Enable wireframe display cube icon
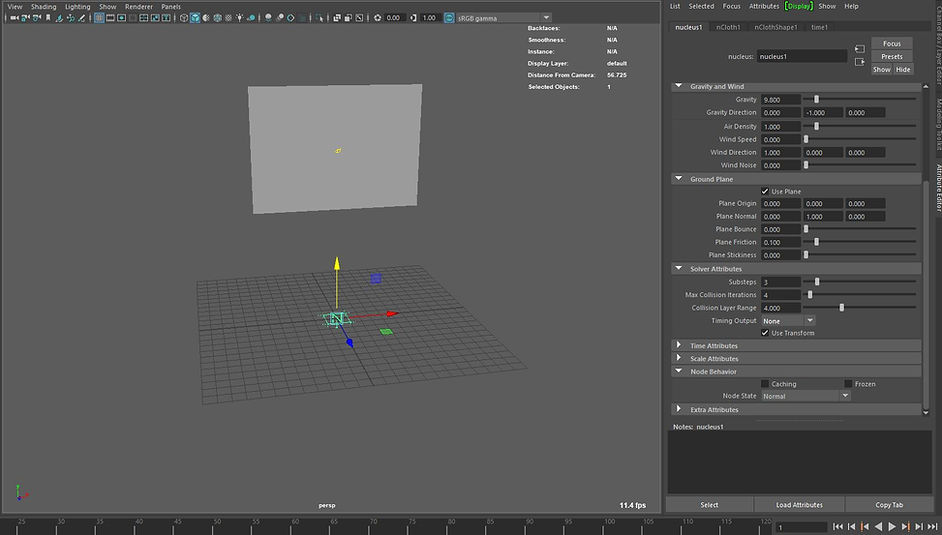Image resolution: width=942 pixels, height=535 pixels. click(184, 18)
